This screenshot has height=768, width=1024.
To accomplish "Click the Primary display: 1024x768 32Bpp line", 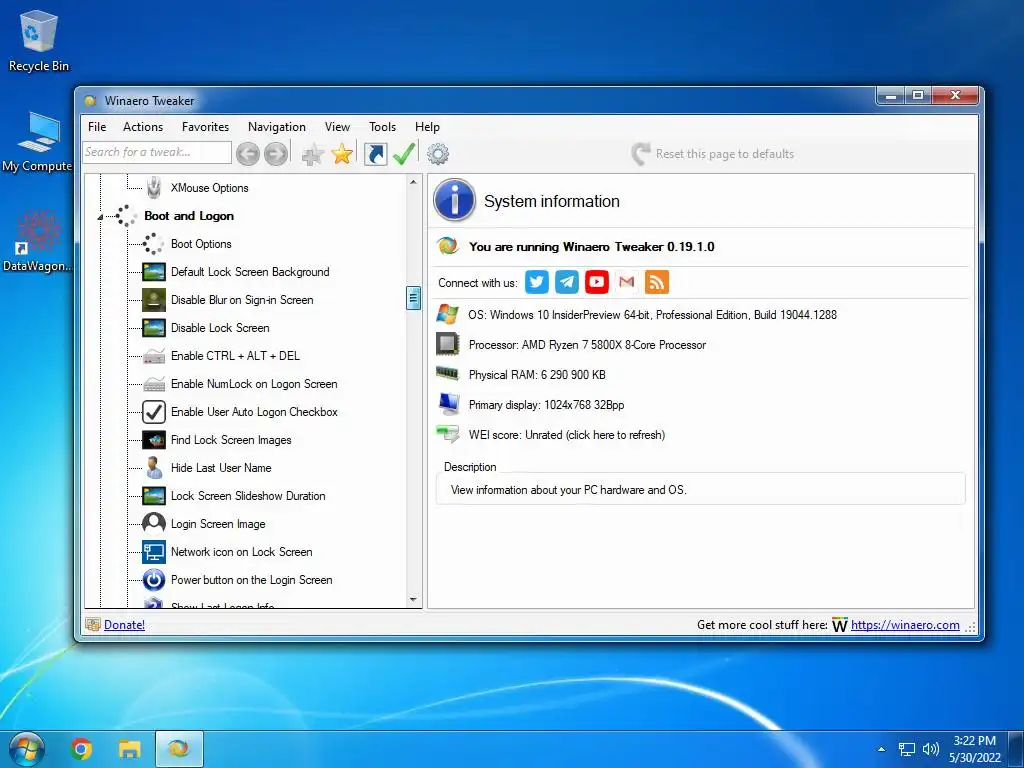I will pos(546,405).
